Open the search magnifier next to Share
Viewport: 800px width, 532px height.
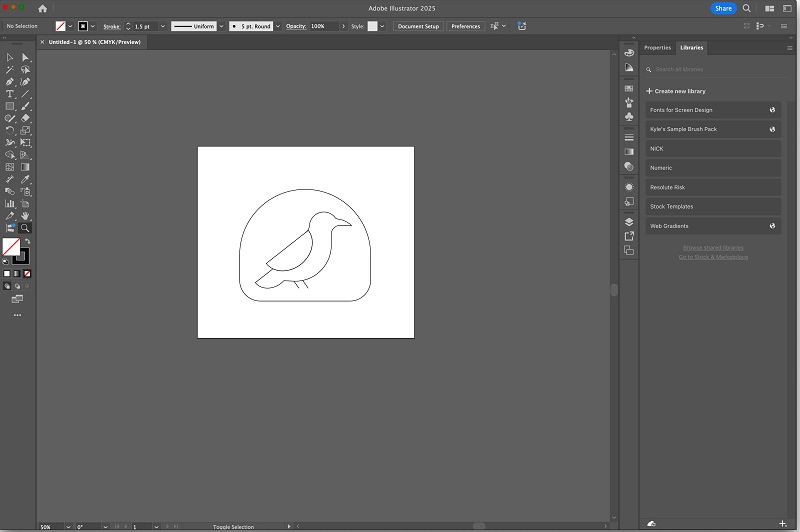[x=747, y=8]
